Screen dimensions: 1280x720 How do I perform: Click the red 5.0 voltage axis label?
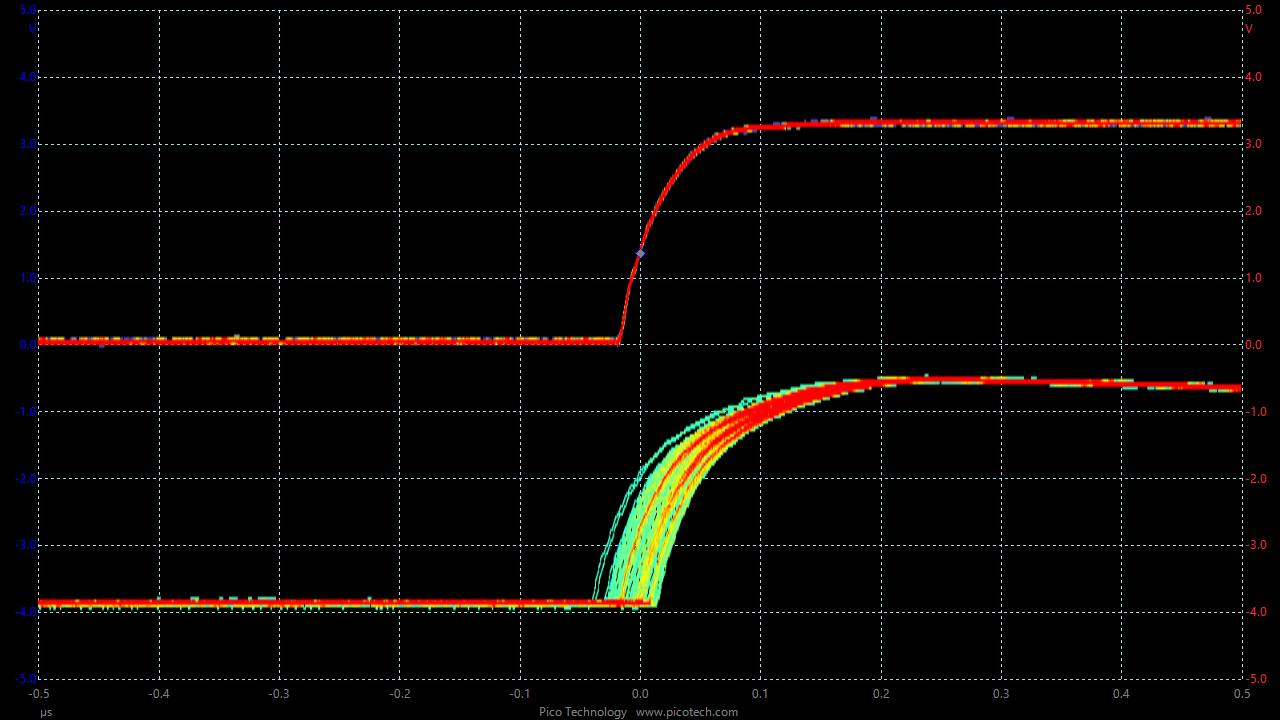[1254, 10]
